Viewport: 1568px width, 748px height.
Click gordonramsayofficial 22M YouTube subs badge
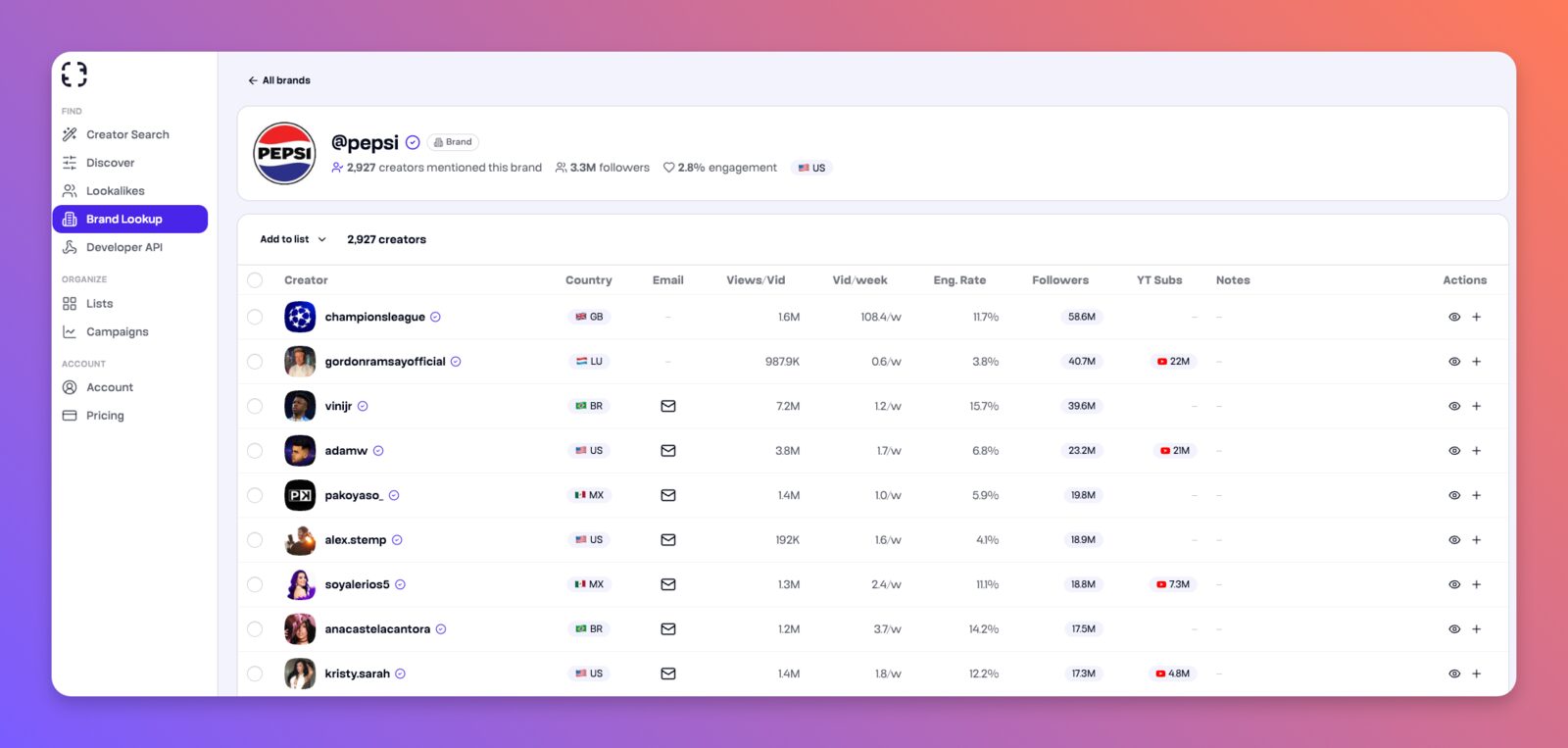click(1173, 362)
